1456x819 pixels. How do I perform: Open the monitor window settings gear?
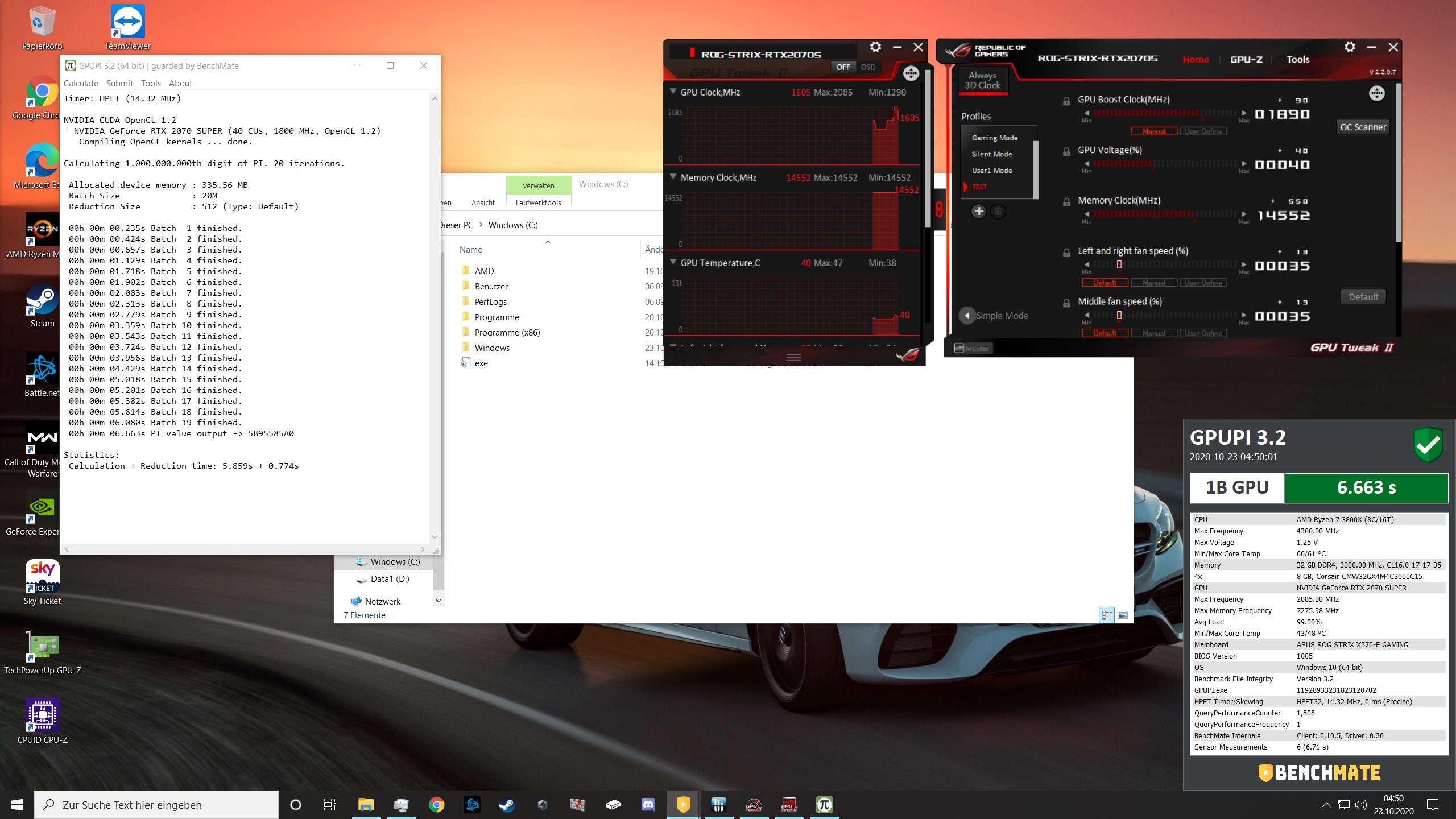click(875, 47)
